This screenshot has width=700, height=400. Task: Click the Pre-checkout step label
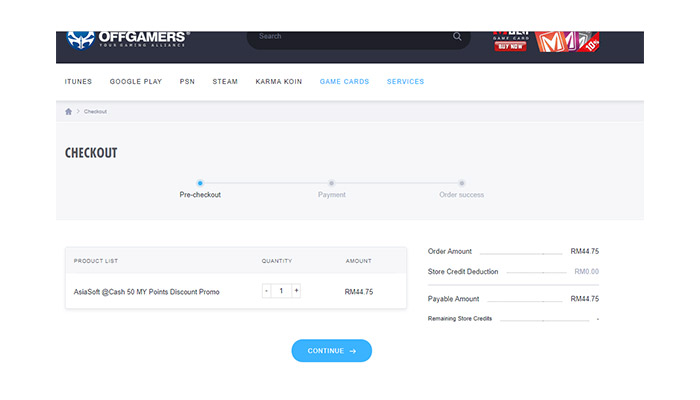pos(200,195)
